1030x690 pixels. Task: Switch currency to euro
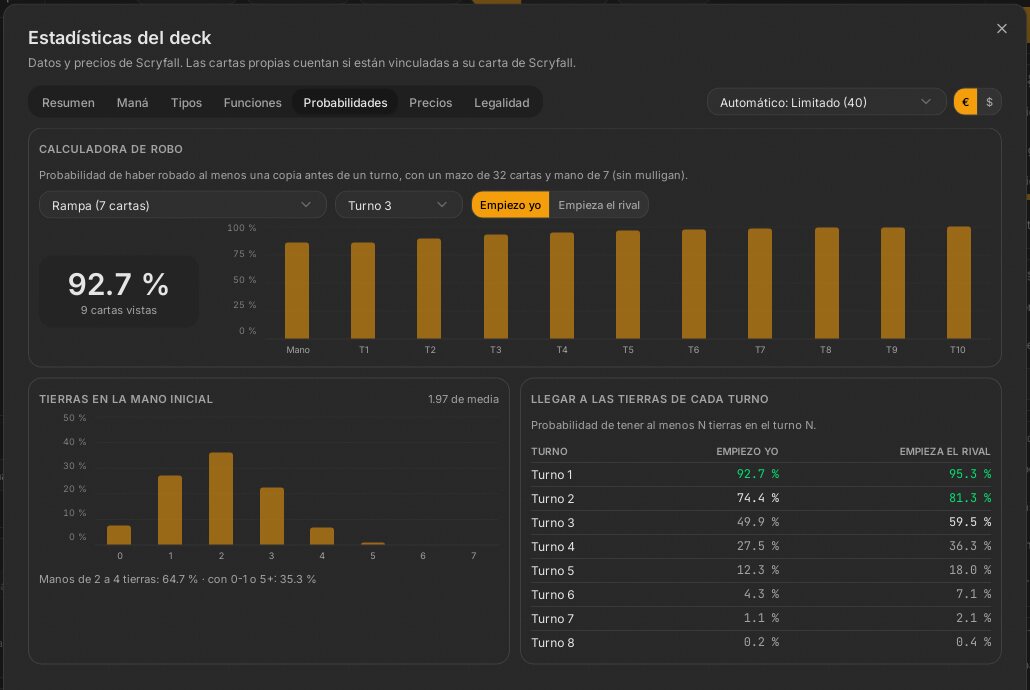point(965,102)
